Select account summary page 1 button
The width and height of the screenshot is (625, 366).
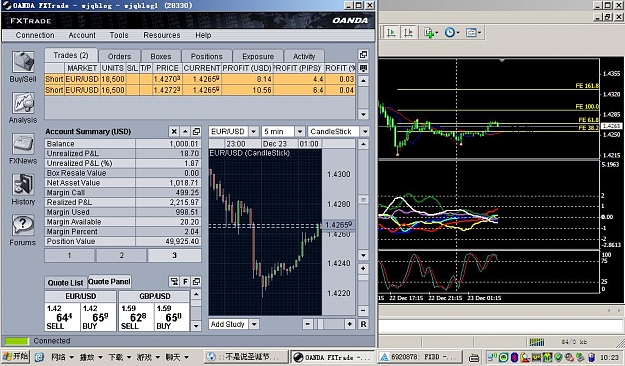(69, 255)
